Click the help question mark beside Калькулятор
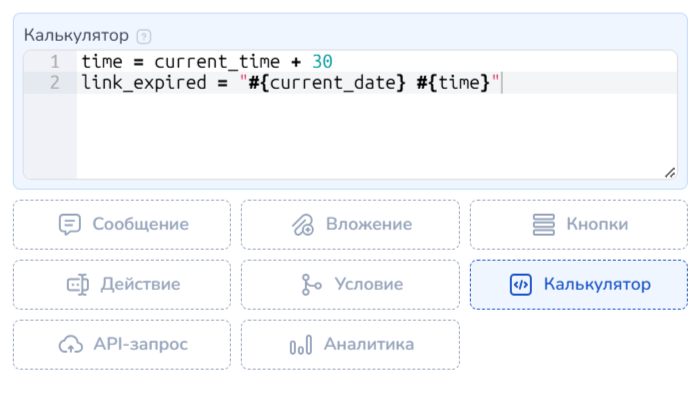This screenshot has width=699, height=401. [x=144, y=37]
